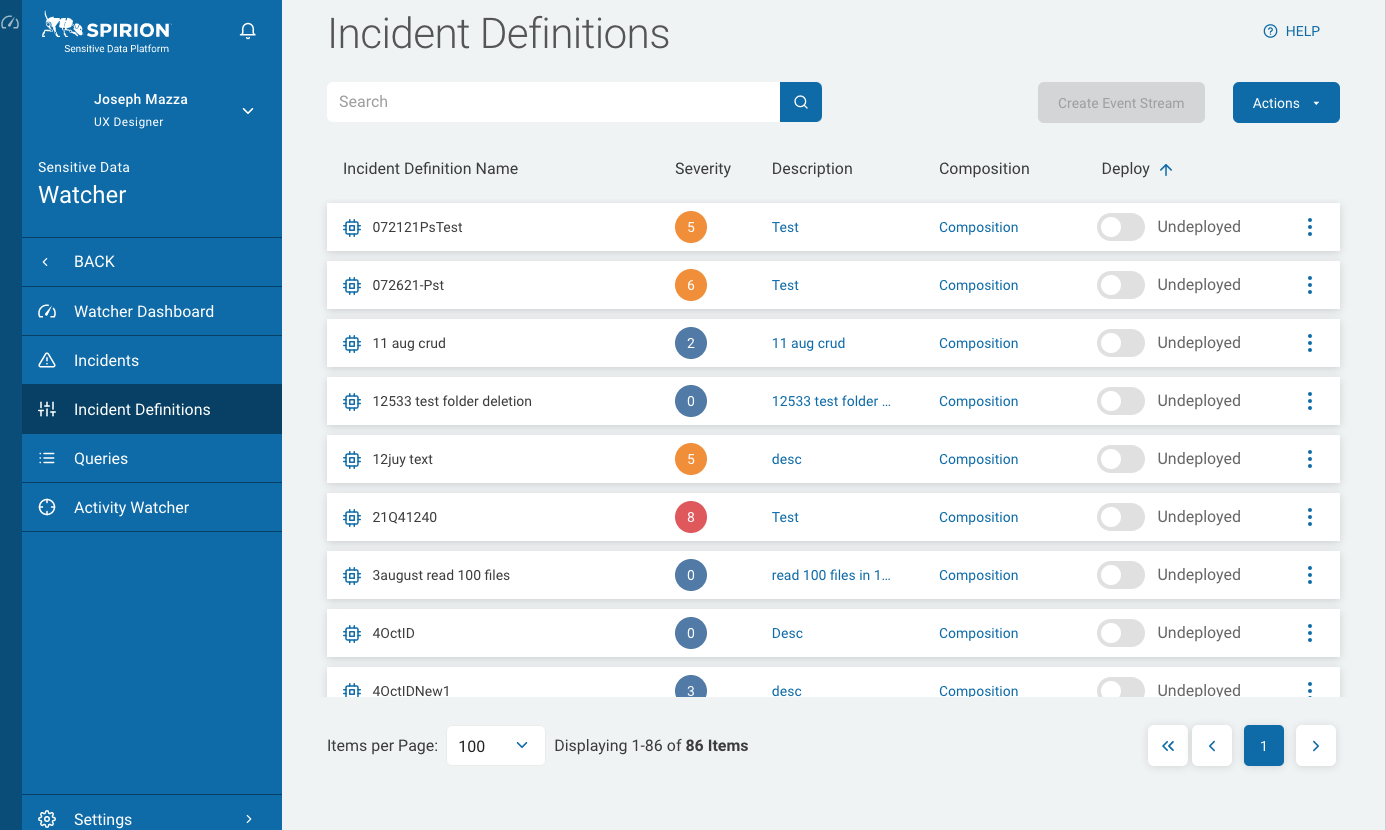This screenshot has width=1386, height=830.
Task: Click the search magnifier button
Action: 800,102
